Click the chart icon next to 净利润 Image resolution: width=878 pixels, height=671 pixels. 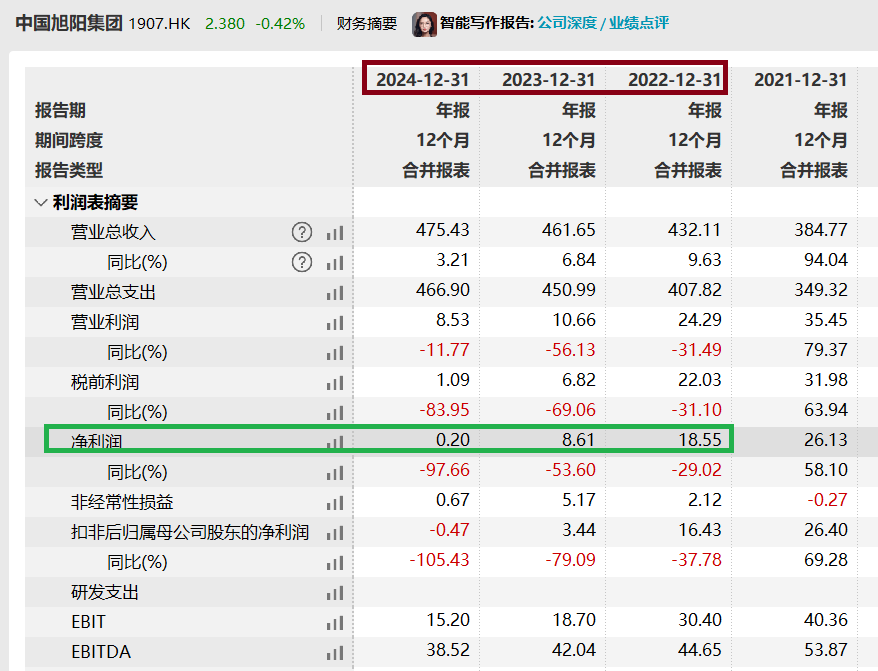335,441
